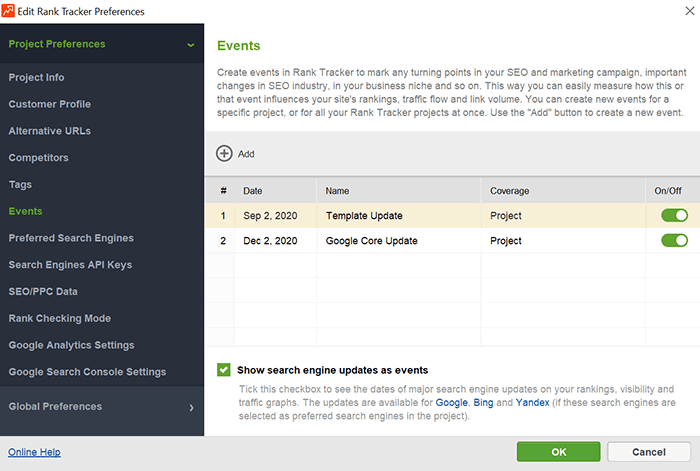Open Google Analytics Settings
Image resolution: width=700 pixels, height=471 pixels.
coord(71,345)
